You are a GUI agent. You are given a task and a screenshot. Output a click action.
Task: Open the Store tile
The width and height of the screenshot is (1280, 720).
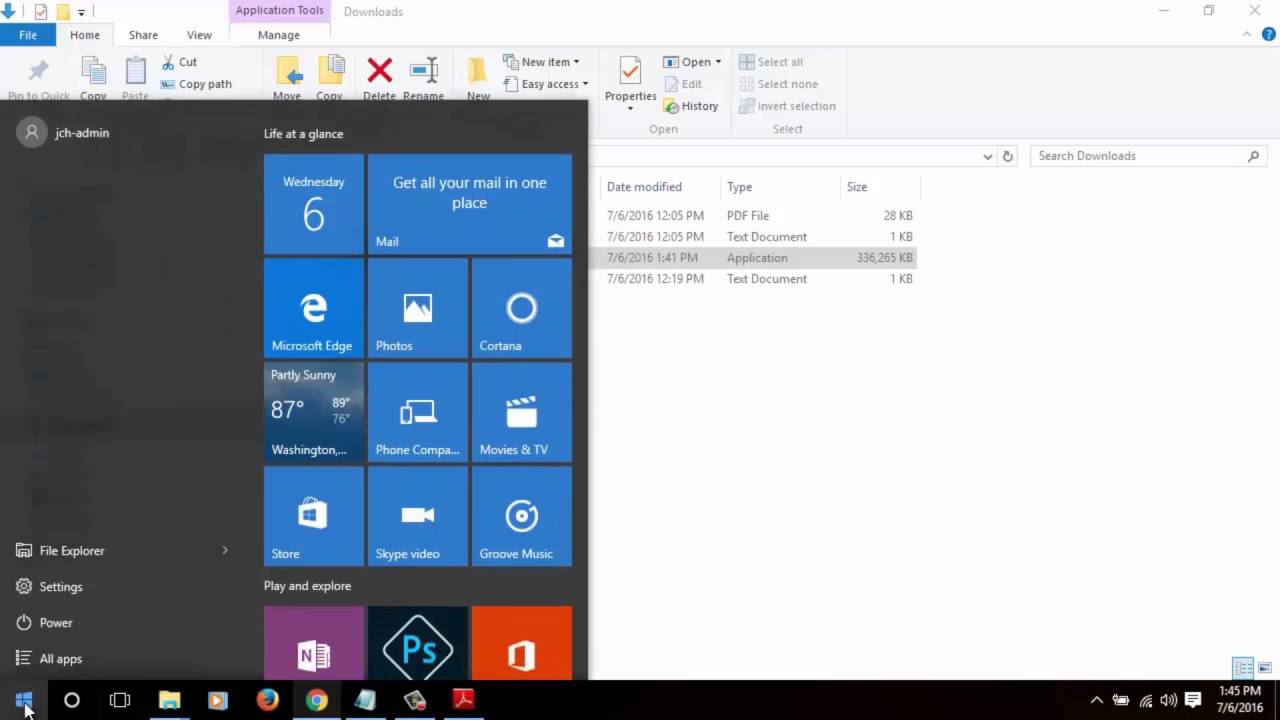pyautogui.click(x=314, y=516)
